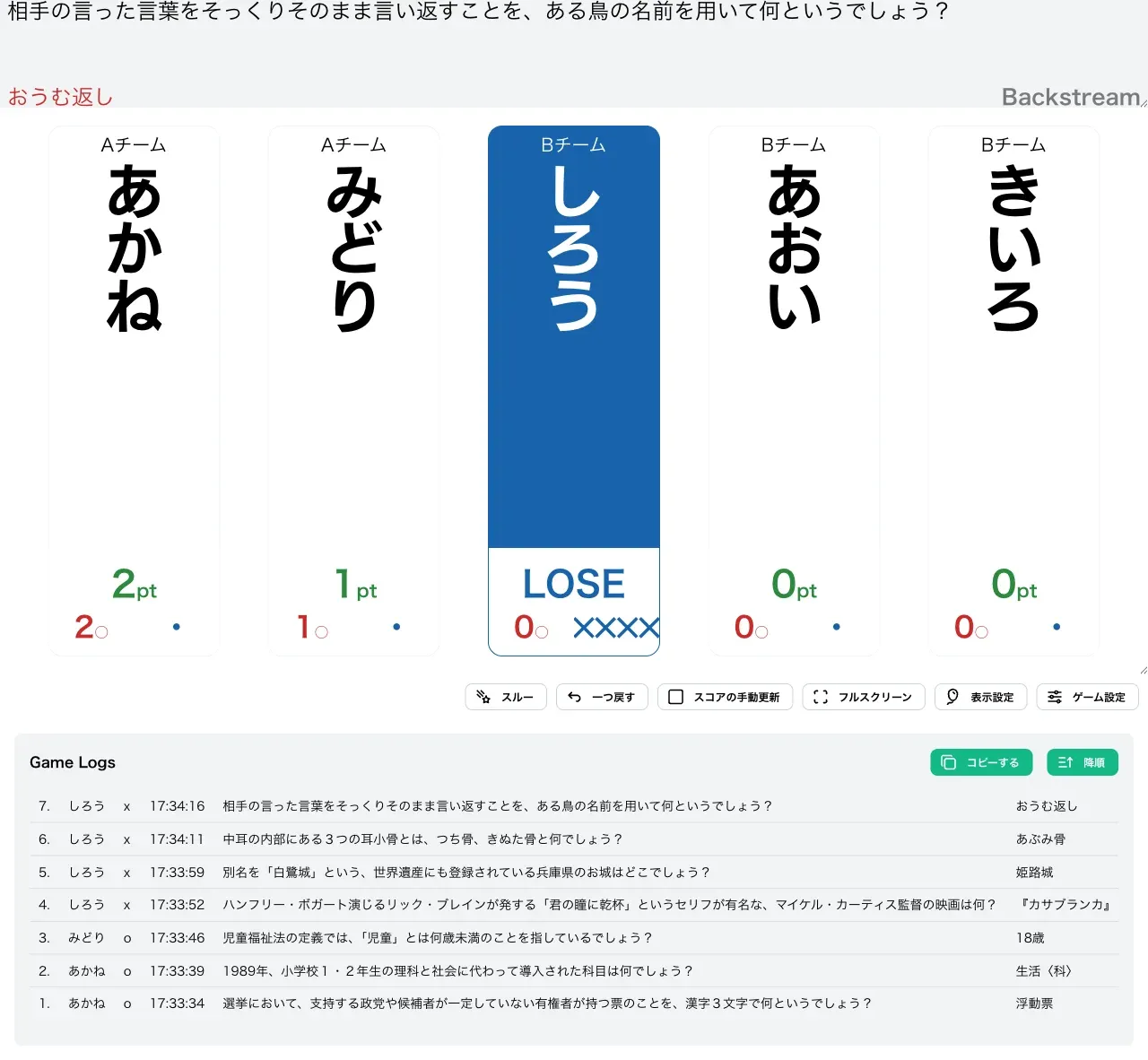The image size is (1148, 1060).
Task: Click log question about 児童福祉法
Action: 438,938
